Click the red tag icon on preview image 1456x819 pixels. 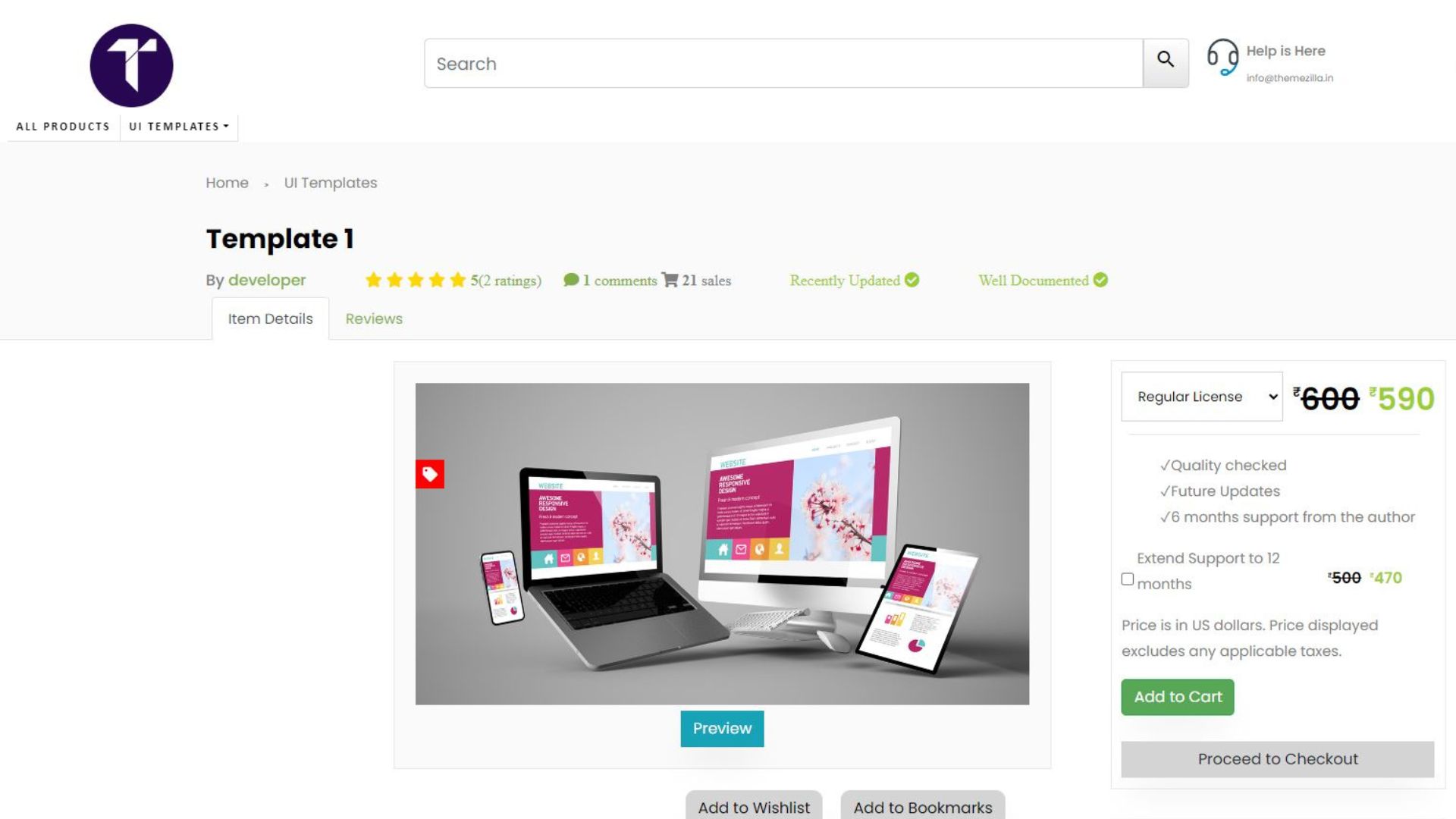430,474
